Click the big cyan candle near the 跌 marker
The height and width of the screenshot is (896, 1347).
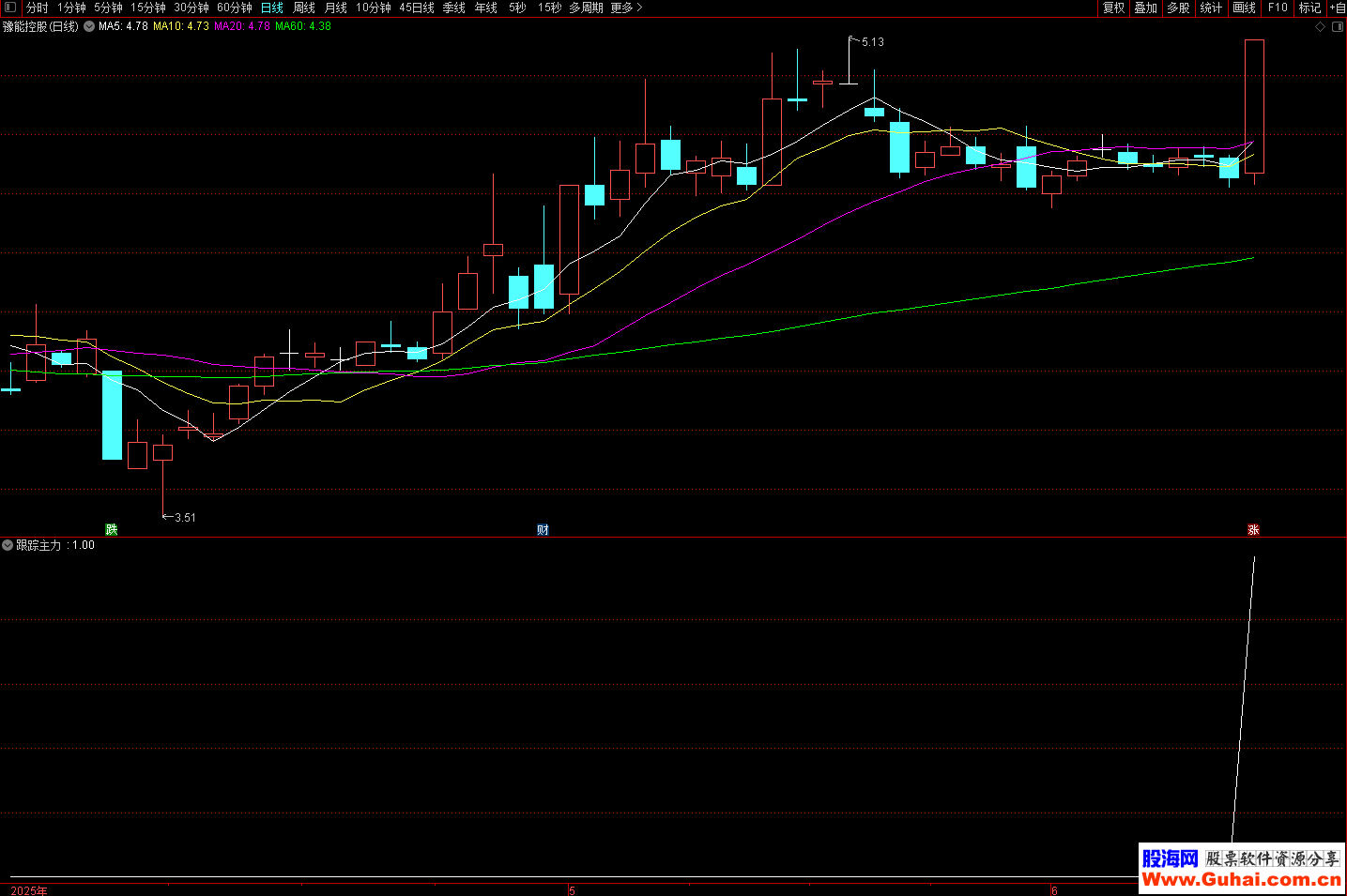click(112, 415)
